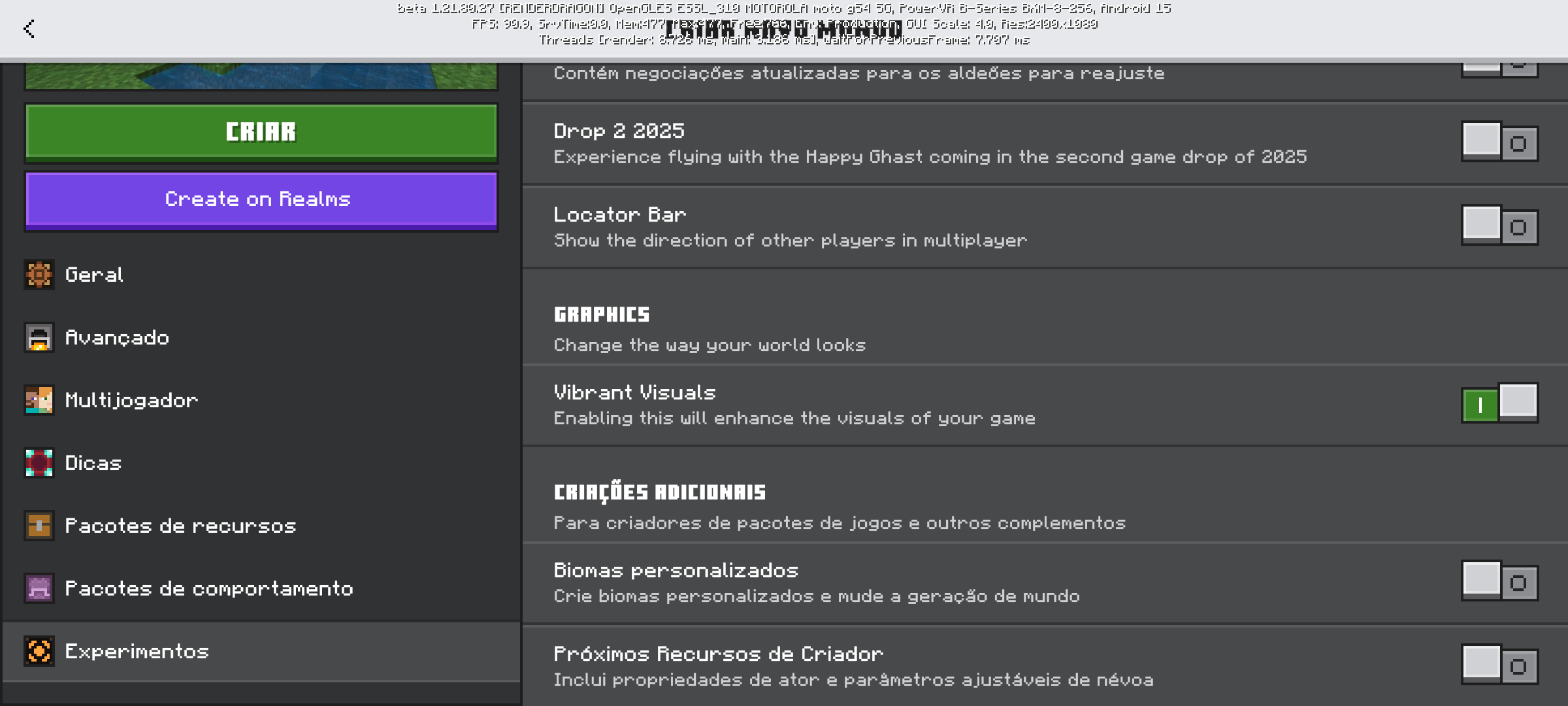Click the world preview thumbnail
The width and height of the screenshot is (1568, 706).
(x=261, y=76)
